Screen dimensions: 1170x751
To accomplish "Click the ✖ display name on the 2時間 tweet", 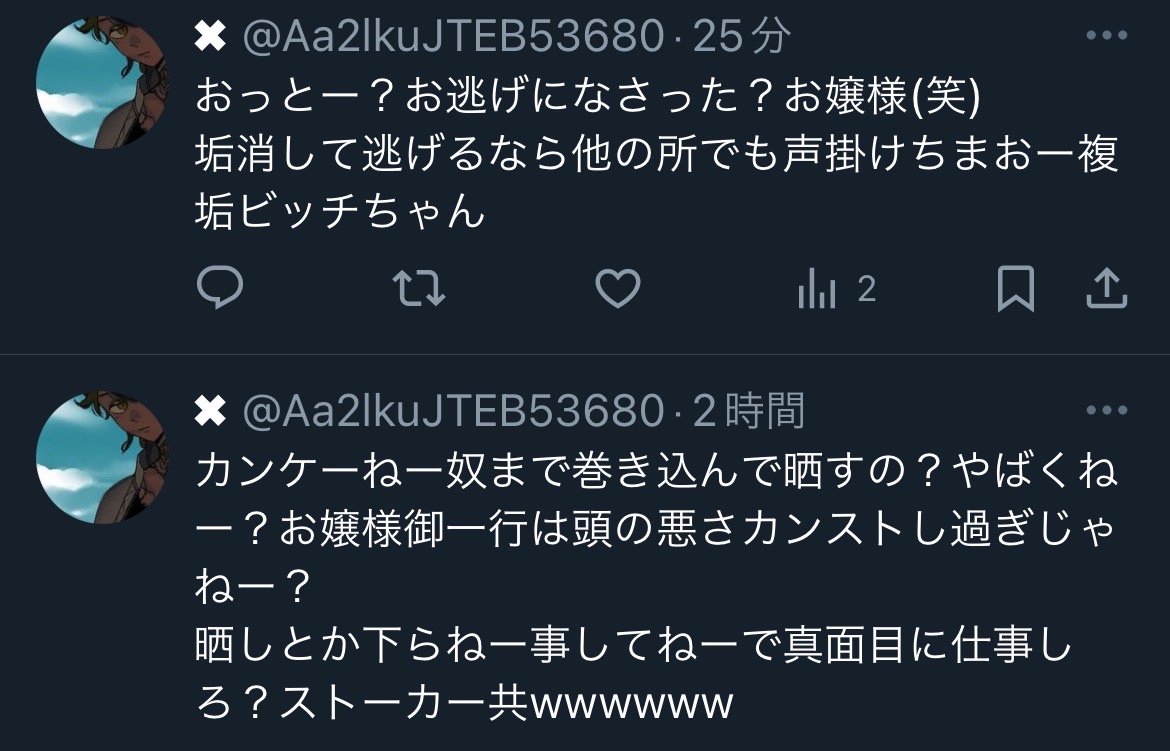I will pos(210,411).
